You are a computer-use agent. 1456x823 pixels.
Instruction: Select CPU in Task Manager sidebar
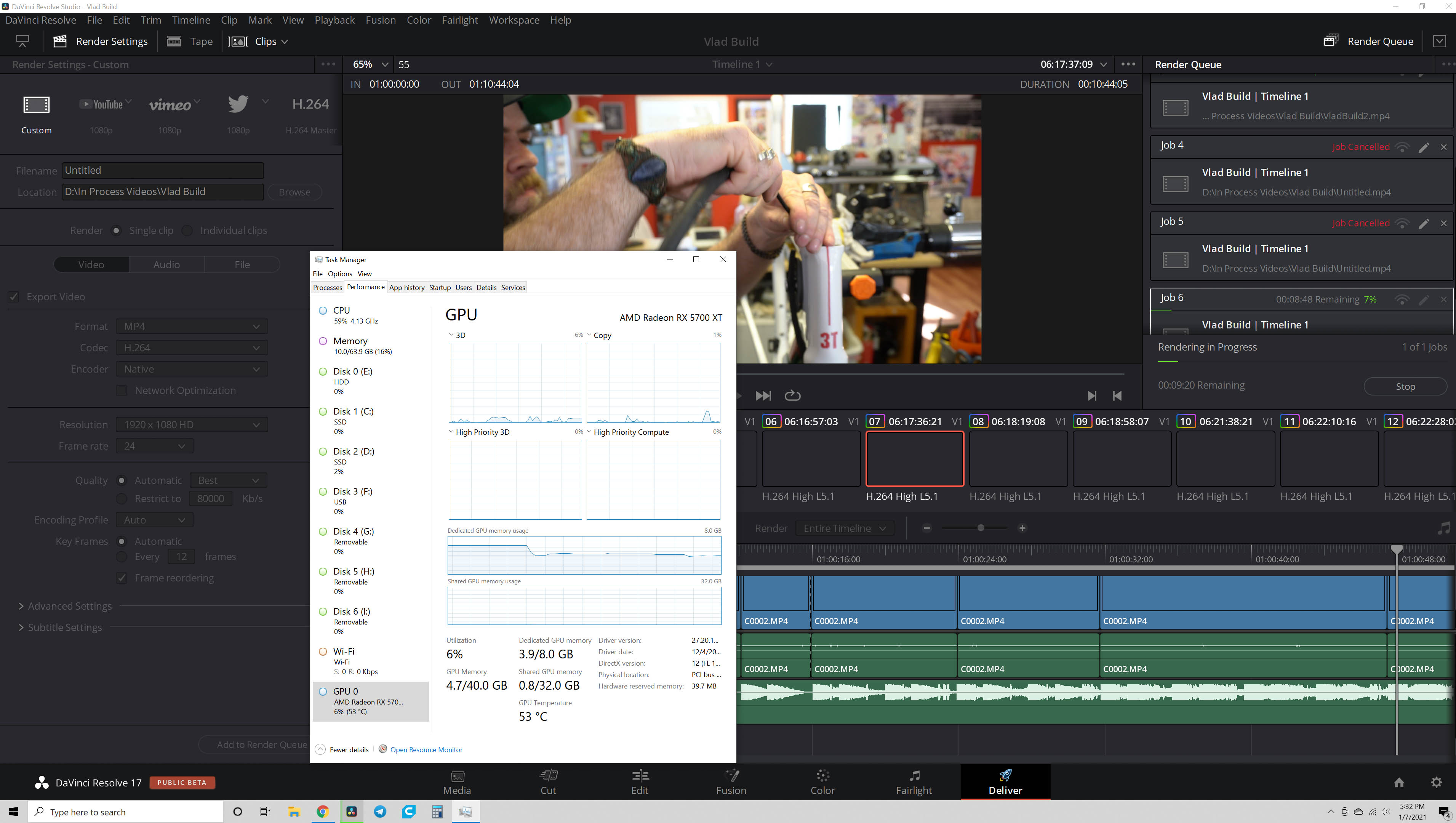click(371, 315)
